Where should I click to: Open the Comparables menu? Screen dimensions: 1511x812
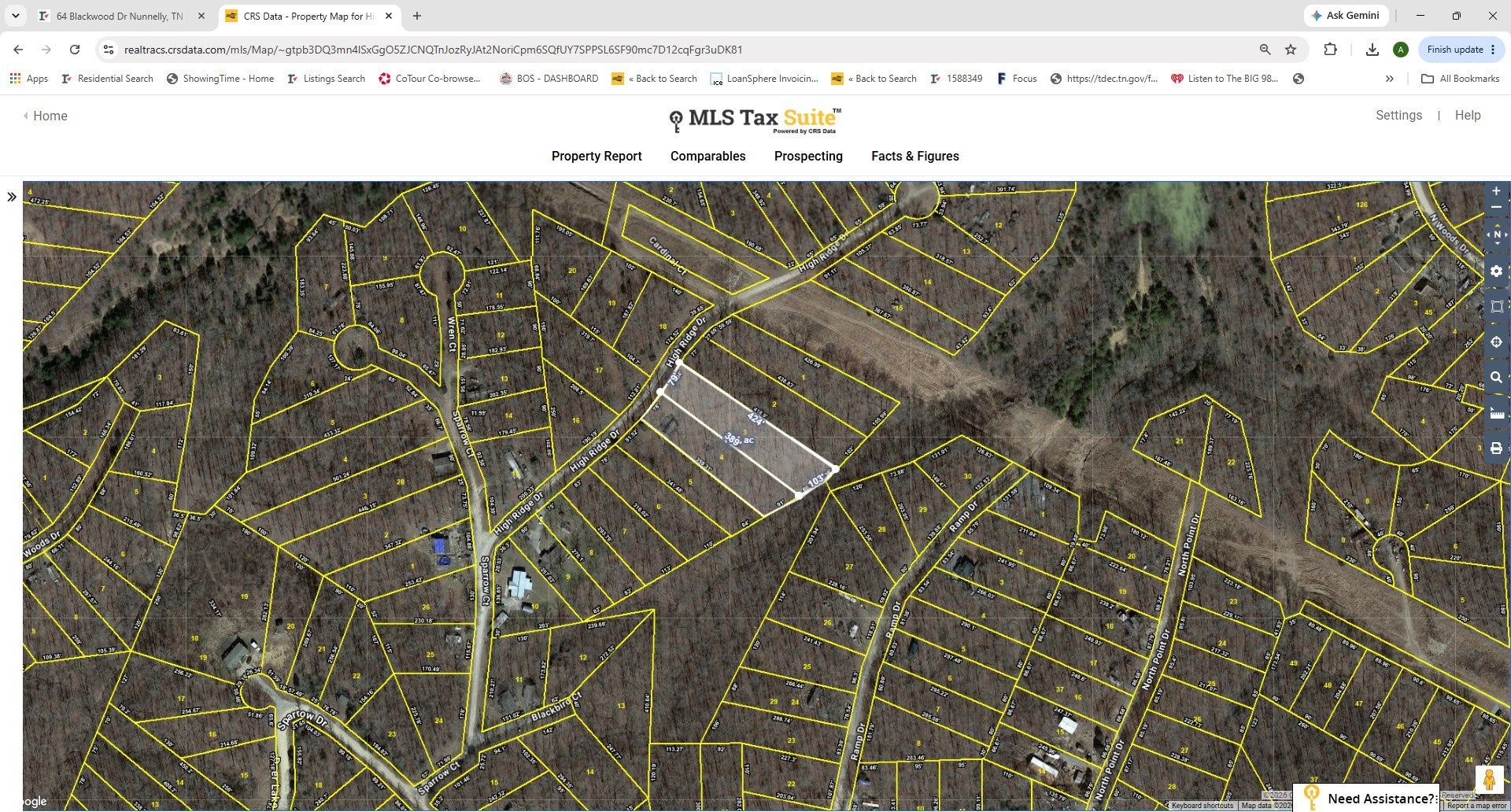(707, 156)
